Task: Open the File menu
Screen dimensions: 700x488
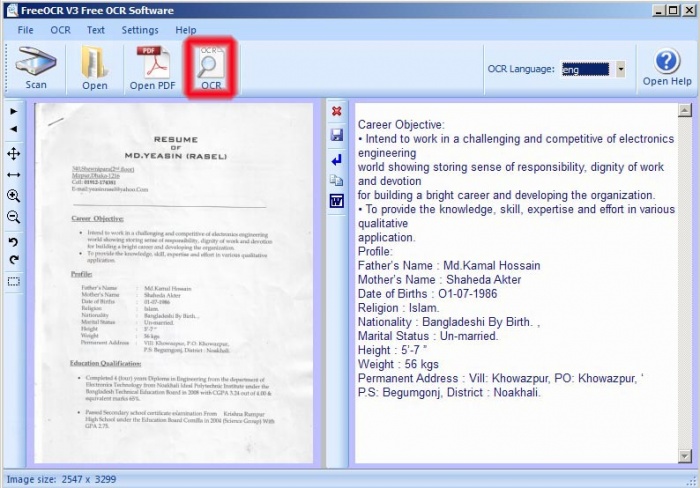Action: pyautogui.click(x=25, y=30)
